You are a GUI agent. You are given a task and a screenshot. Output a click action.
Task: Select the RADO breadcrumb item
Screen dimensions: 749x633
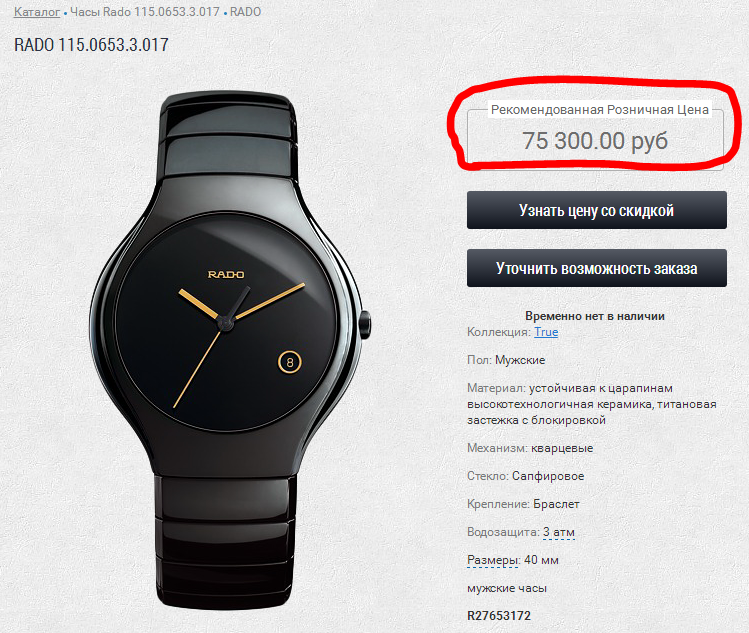tap(246, 12)
